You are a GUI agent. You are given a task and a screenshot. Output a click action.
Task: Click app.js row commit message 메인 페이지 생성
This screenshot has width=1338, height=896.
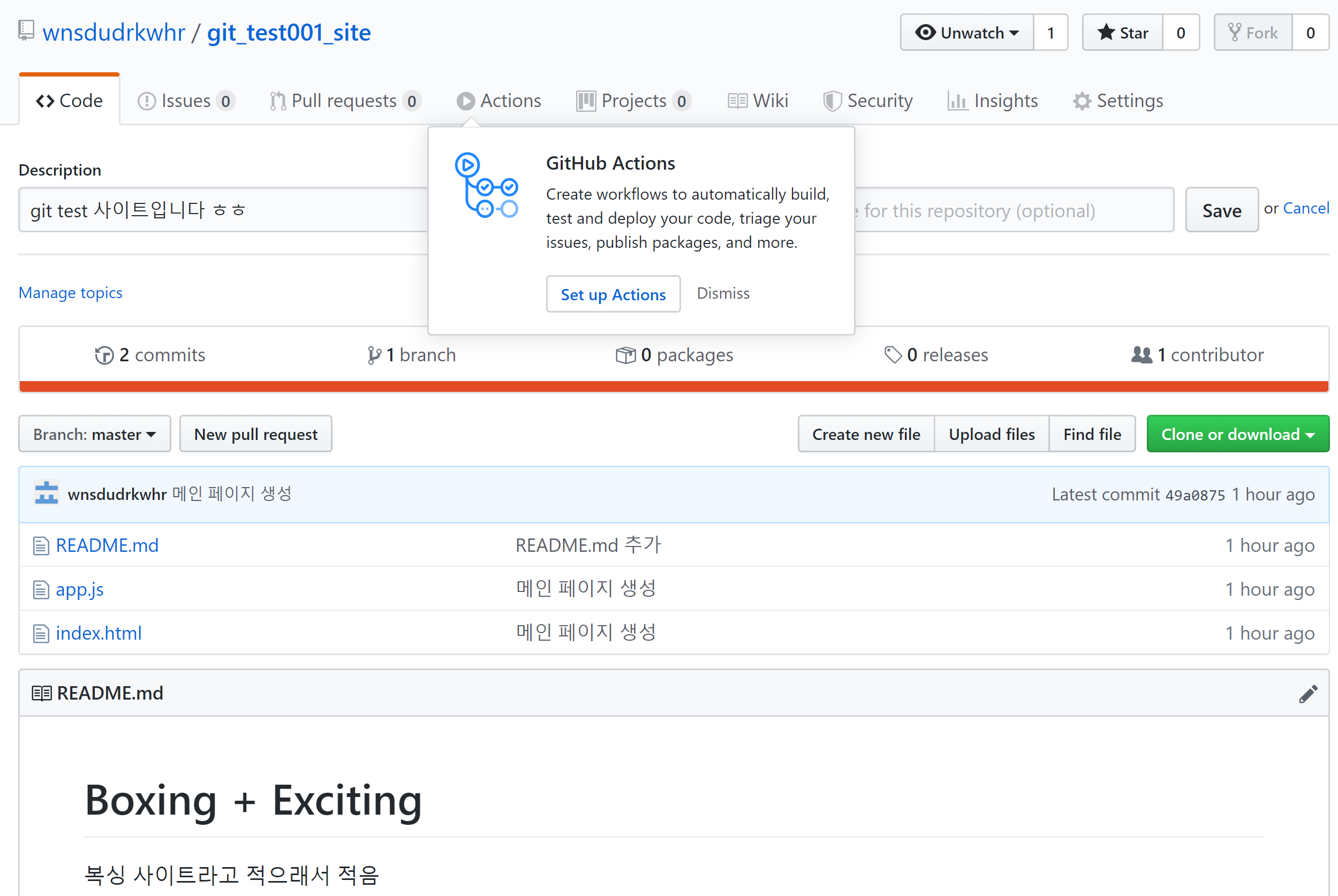click(586, 589)
